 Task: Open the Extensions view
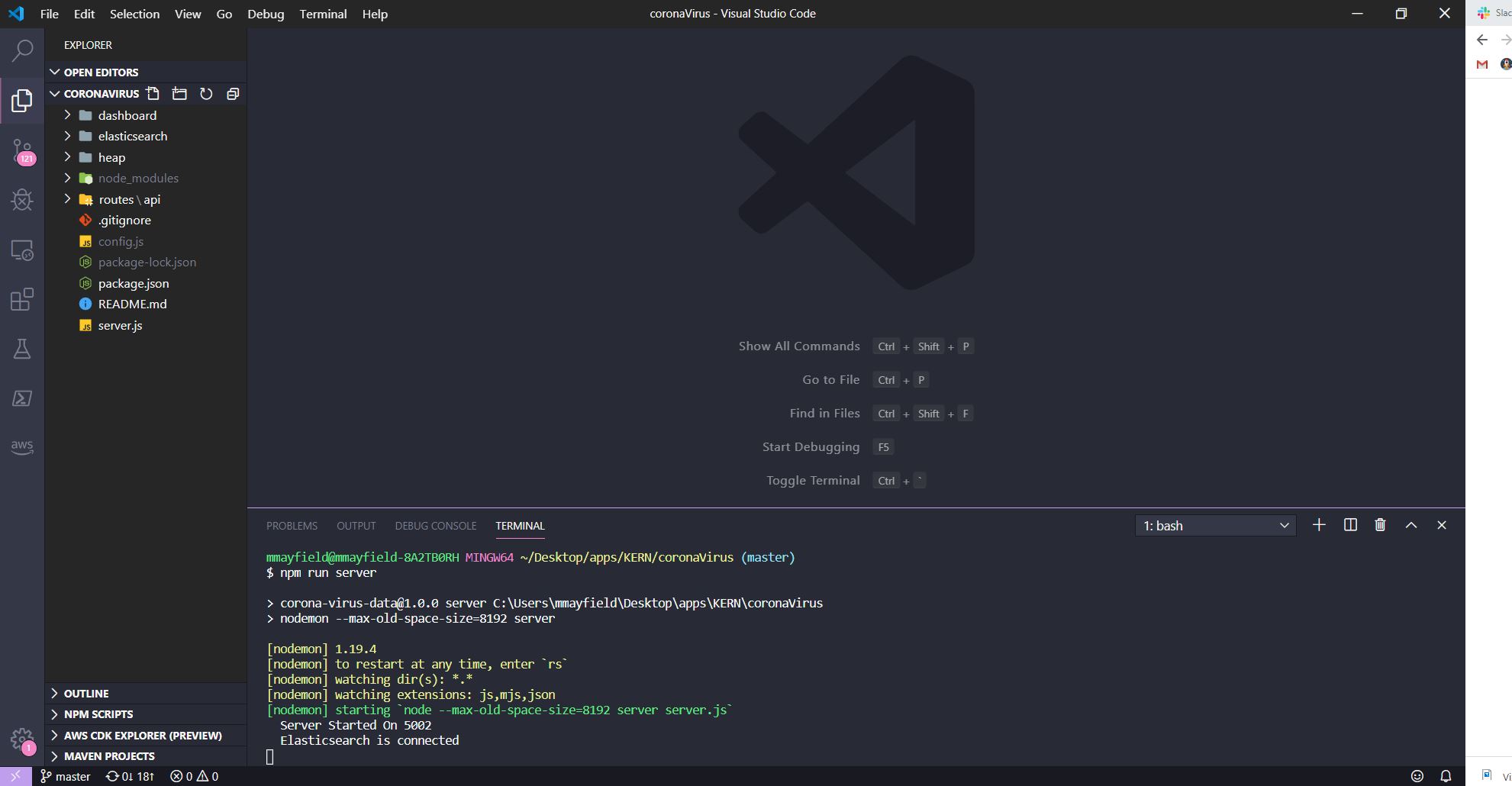[x=22, y=299]
